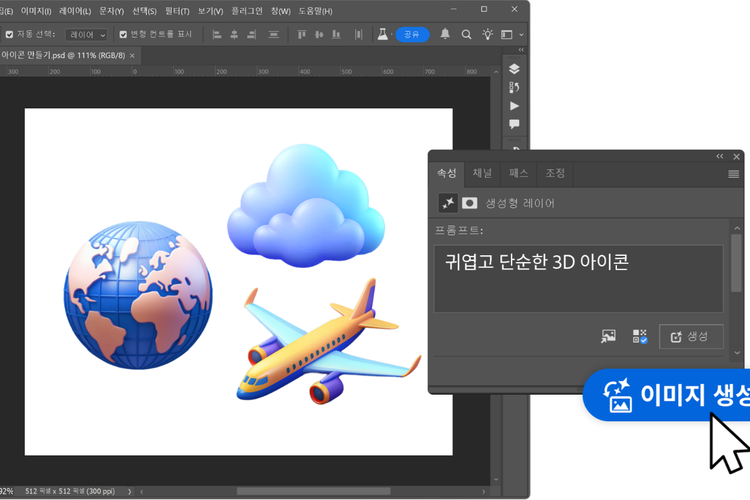The image size is (750, 500).
Task: Click the 512 픽셀 x 512 픽셀 status text
Action: 70,491
